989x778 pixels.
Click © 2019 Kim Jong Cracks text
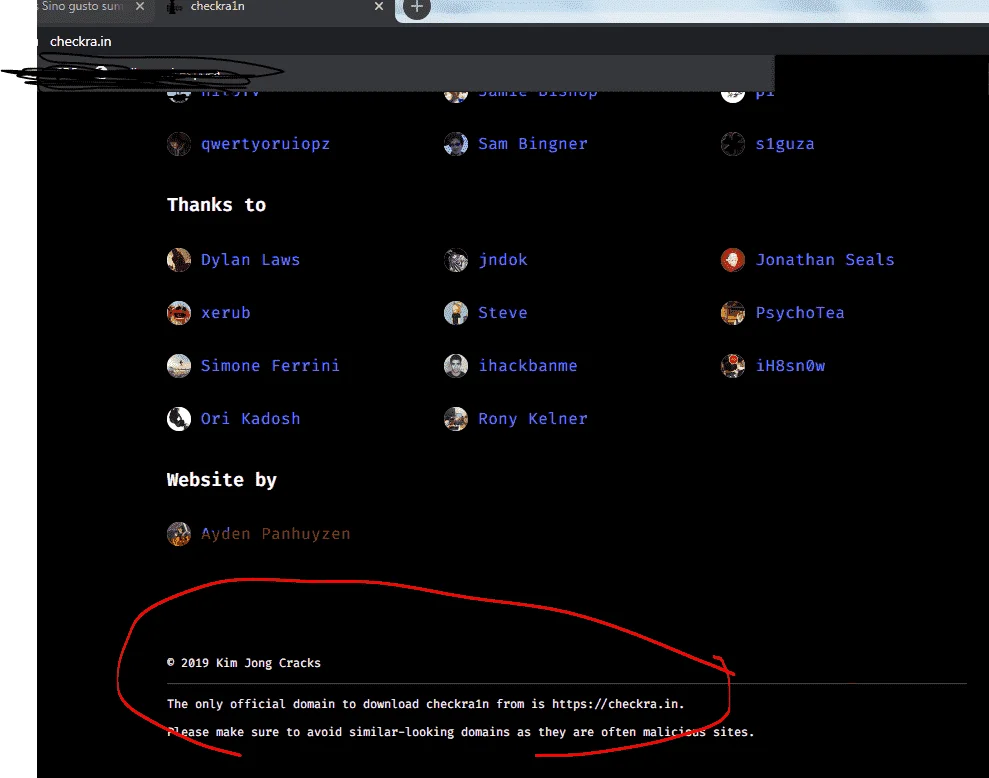click(243, 663)
